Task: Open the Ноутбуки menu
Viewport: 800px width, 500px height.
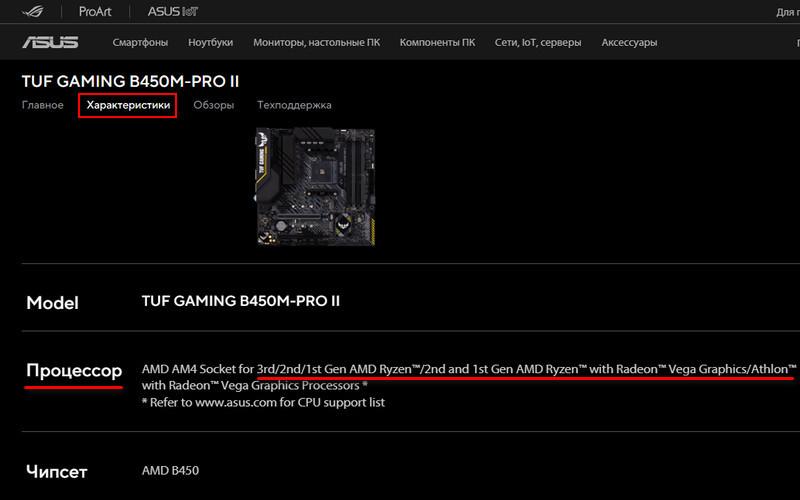Action: (211, 42)
